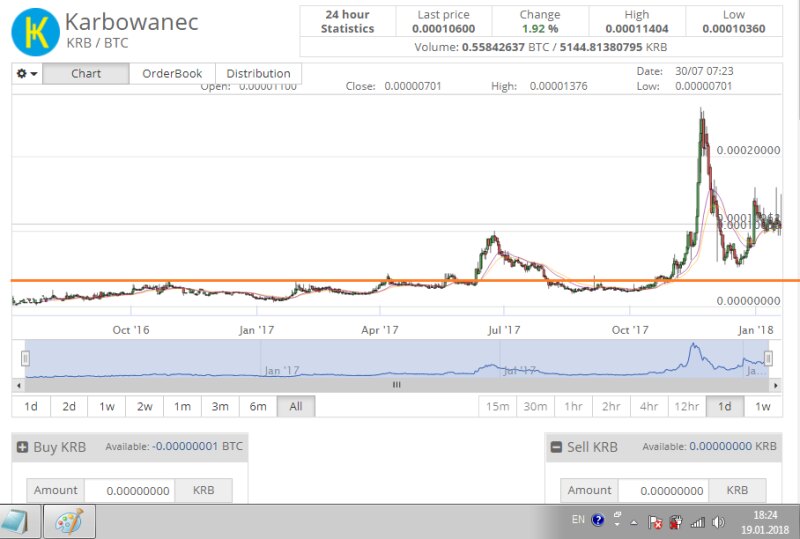This screenshot has width=800, height=539.
Task: Collapse the Buy KRB panel
Action: click(x=22, y=448)
